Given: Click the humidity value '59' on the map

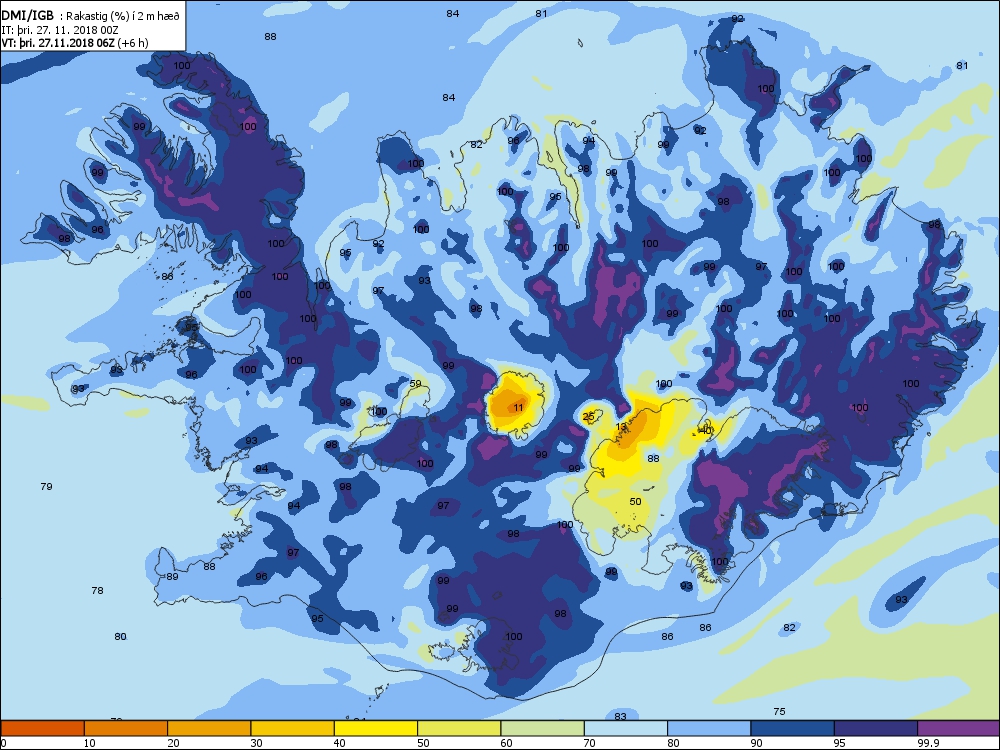Looking at the screenshot, I should click(x=415, y=383).
